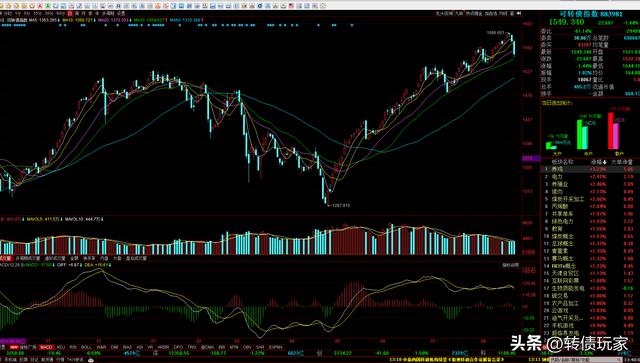Select the 天津自贸区 sector row
This screenshot has height=363, width=640.
(x=590, y=273)
